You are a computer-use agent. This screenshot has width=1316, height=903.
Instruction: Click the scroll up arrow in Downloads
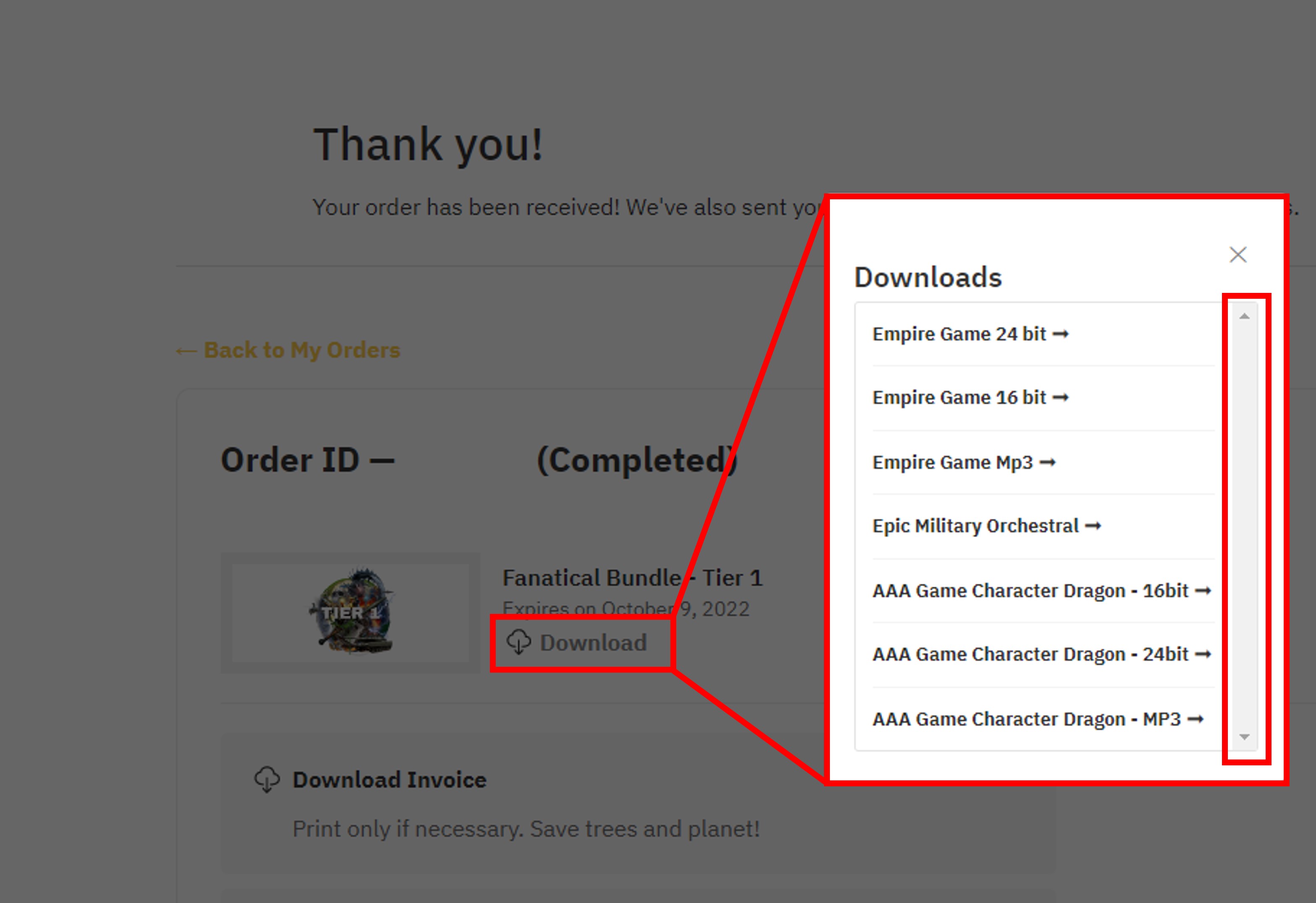click(x=1244, y=318)
